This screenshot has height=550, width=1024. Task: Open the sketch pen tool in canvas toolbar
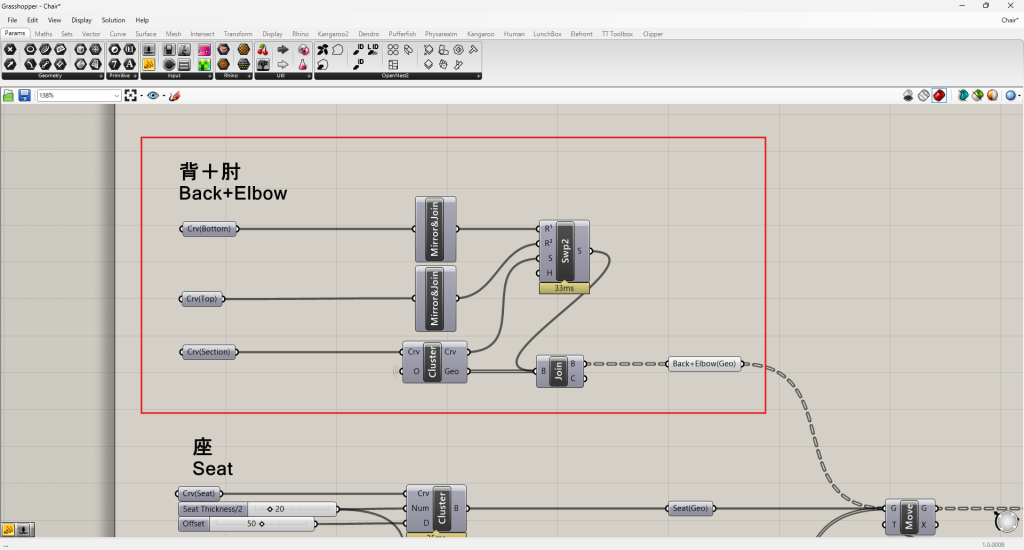coord(174,96)
